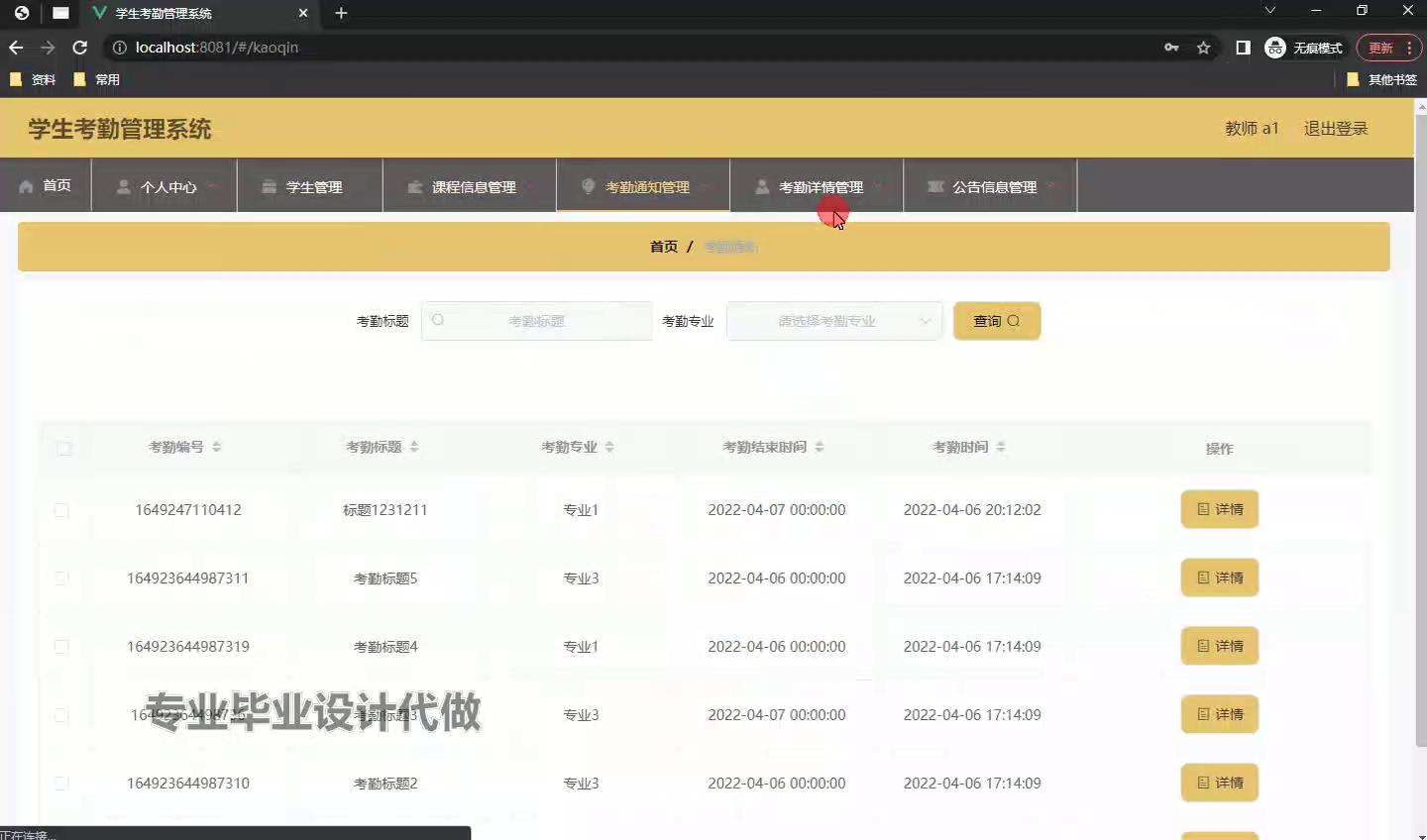Click the magnifier icon inside 考勤标题 input
Image resolution: width=1427 pixels, height=840 pixels.
point(438,320)
